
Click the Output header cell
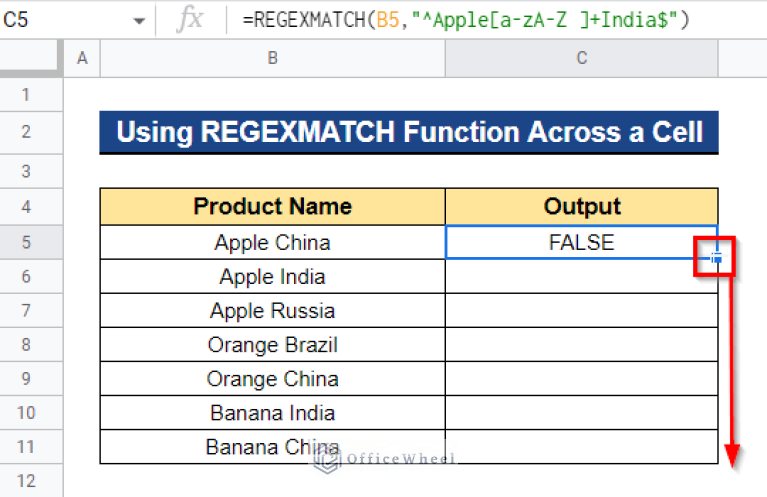581,207
